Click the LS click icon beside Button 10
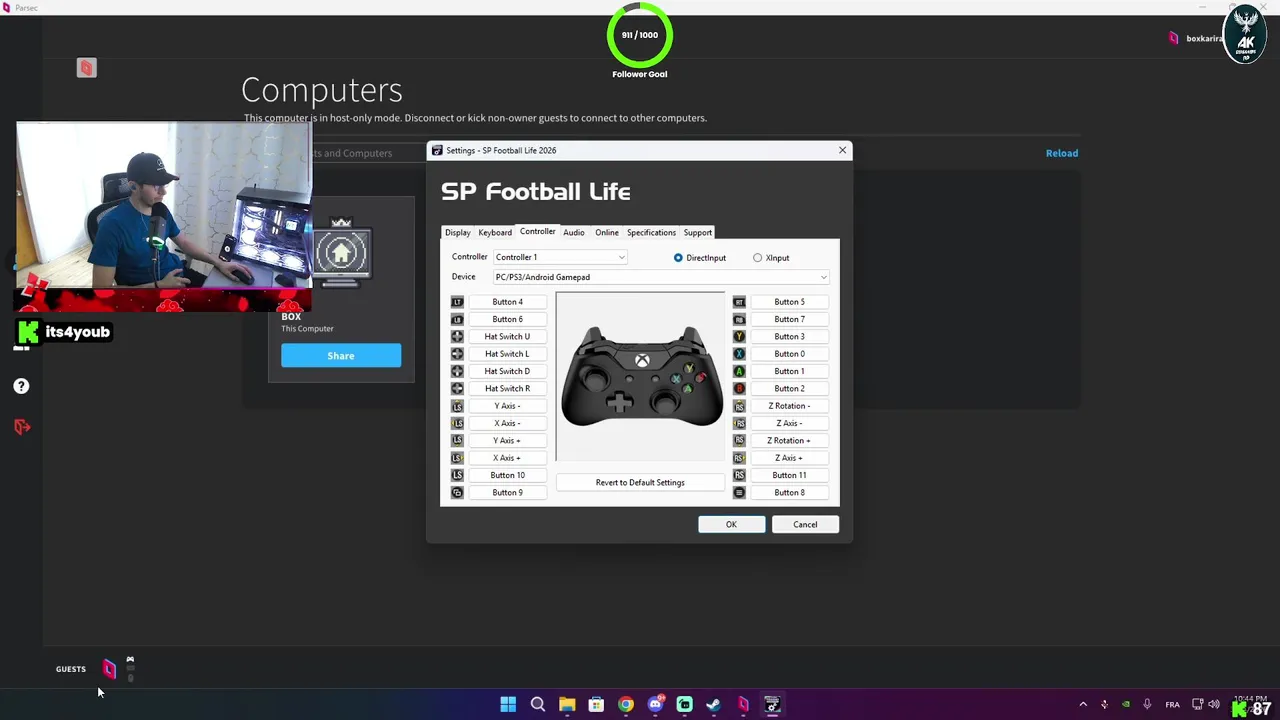Image resolution: width=1280 pixels, height=720 pixels. pyautogui.click(x=457, y=475)
